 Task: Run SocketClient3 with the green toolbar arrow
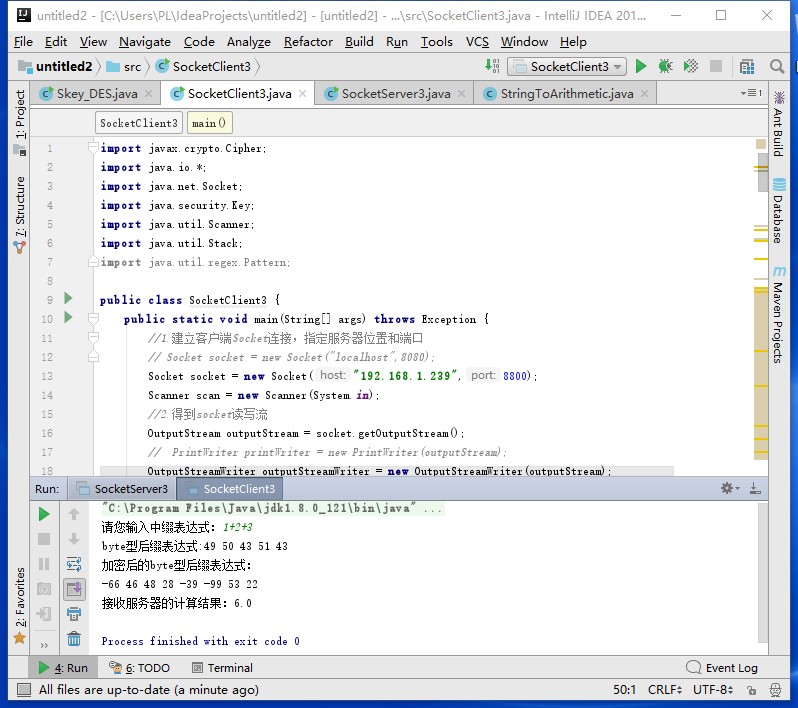[x=641, y=66]
